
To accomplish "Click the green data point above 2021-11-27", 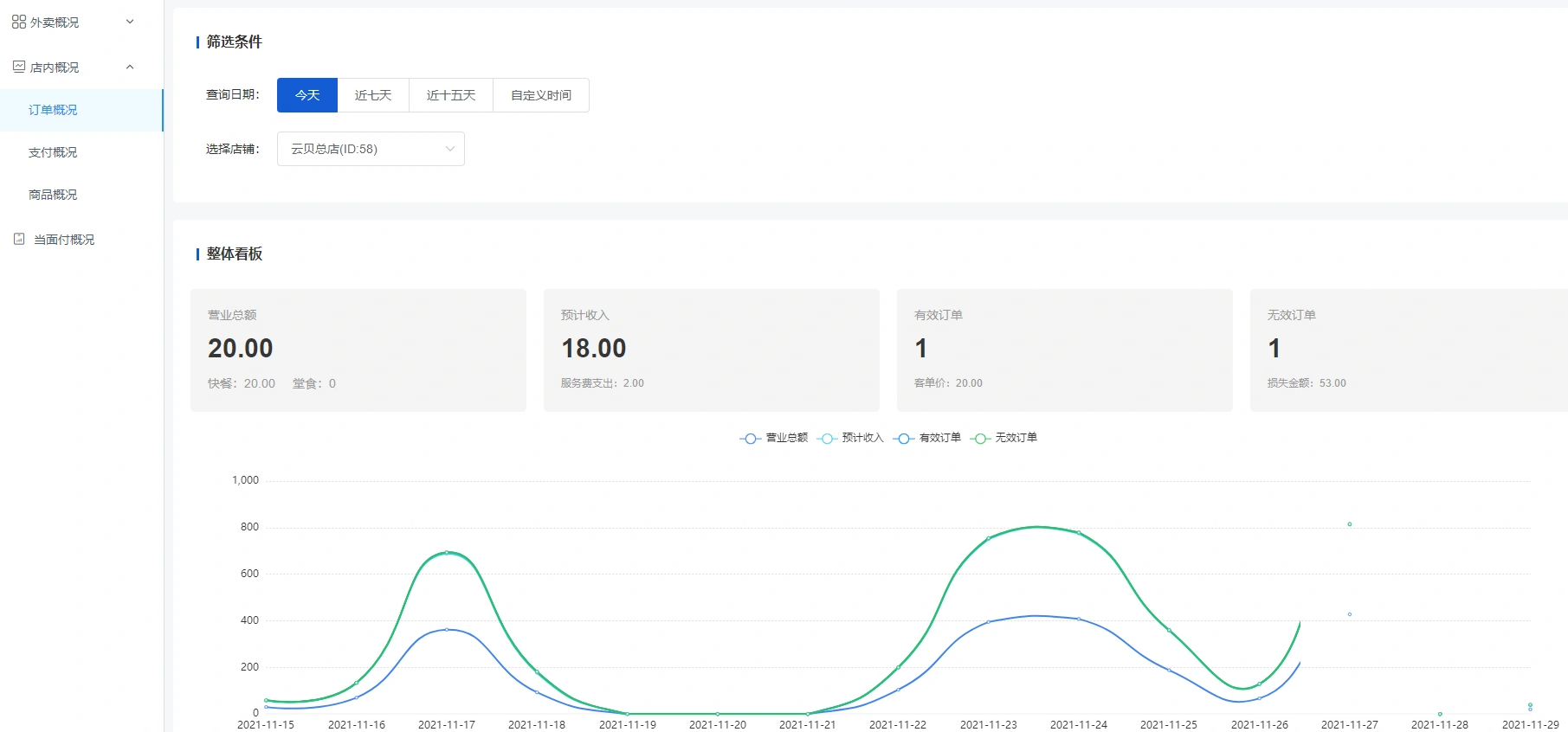I will pos(1350,524).
